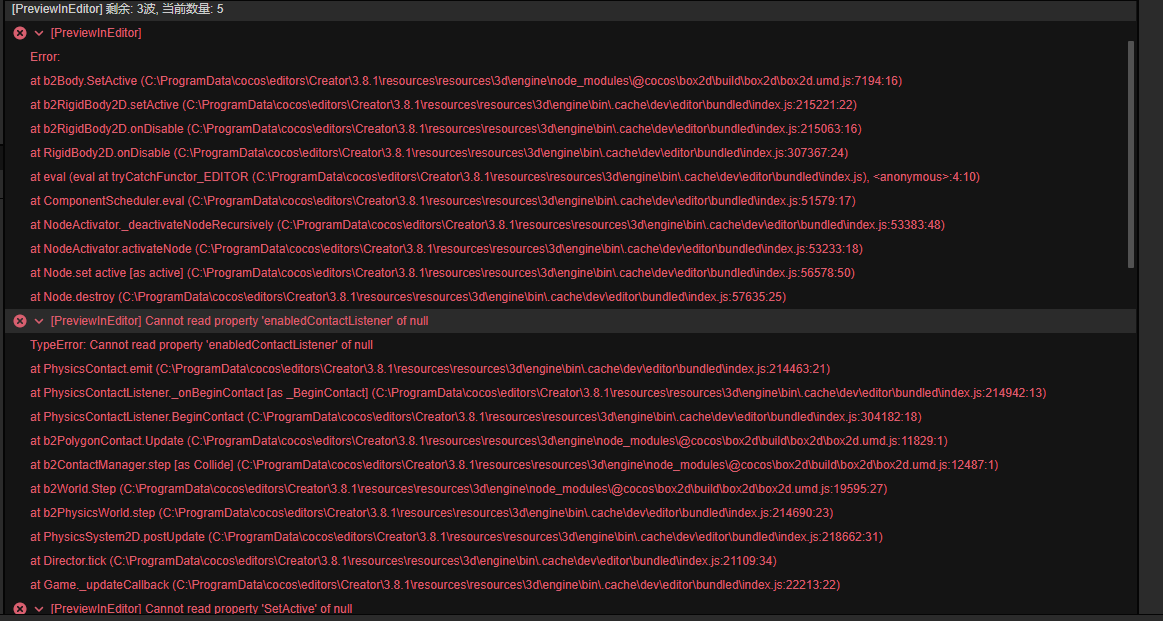
Task: Click the 'at Director.tick' stack line
Action: click(403, 560)
